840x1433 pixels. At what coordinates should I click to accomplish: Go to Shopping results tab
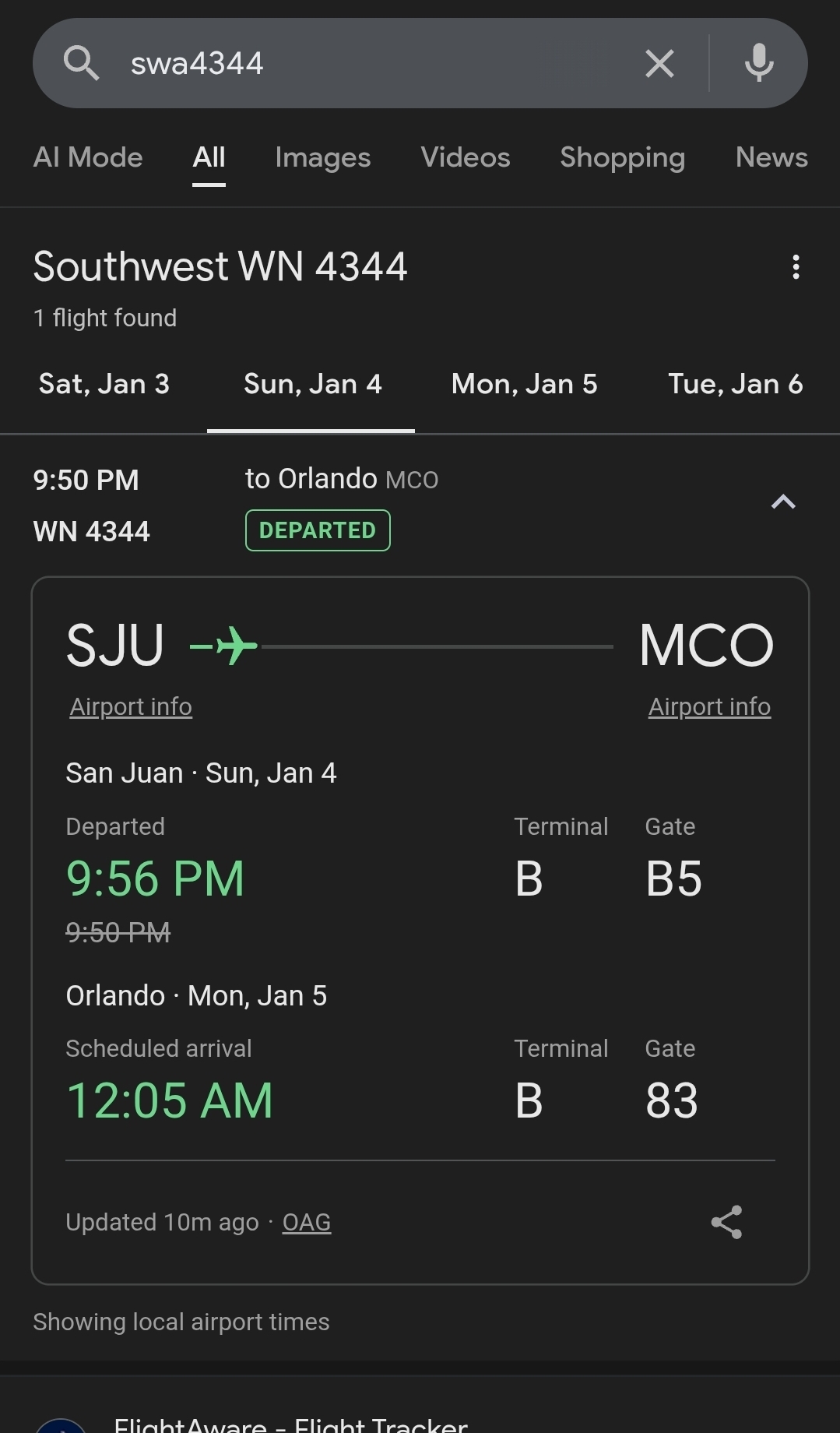click(x=622, y=157)
